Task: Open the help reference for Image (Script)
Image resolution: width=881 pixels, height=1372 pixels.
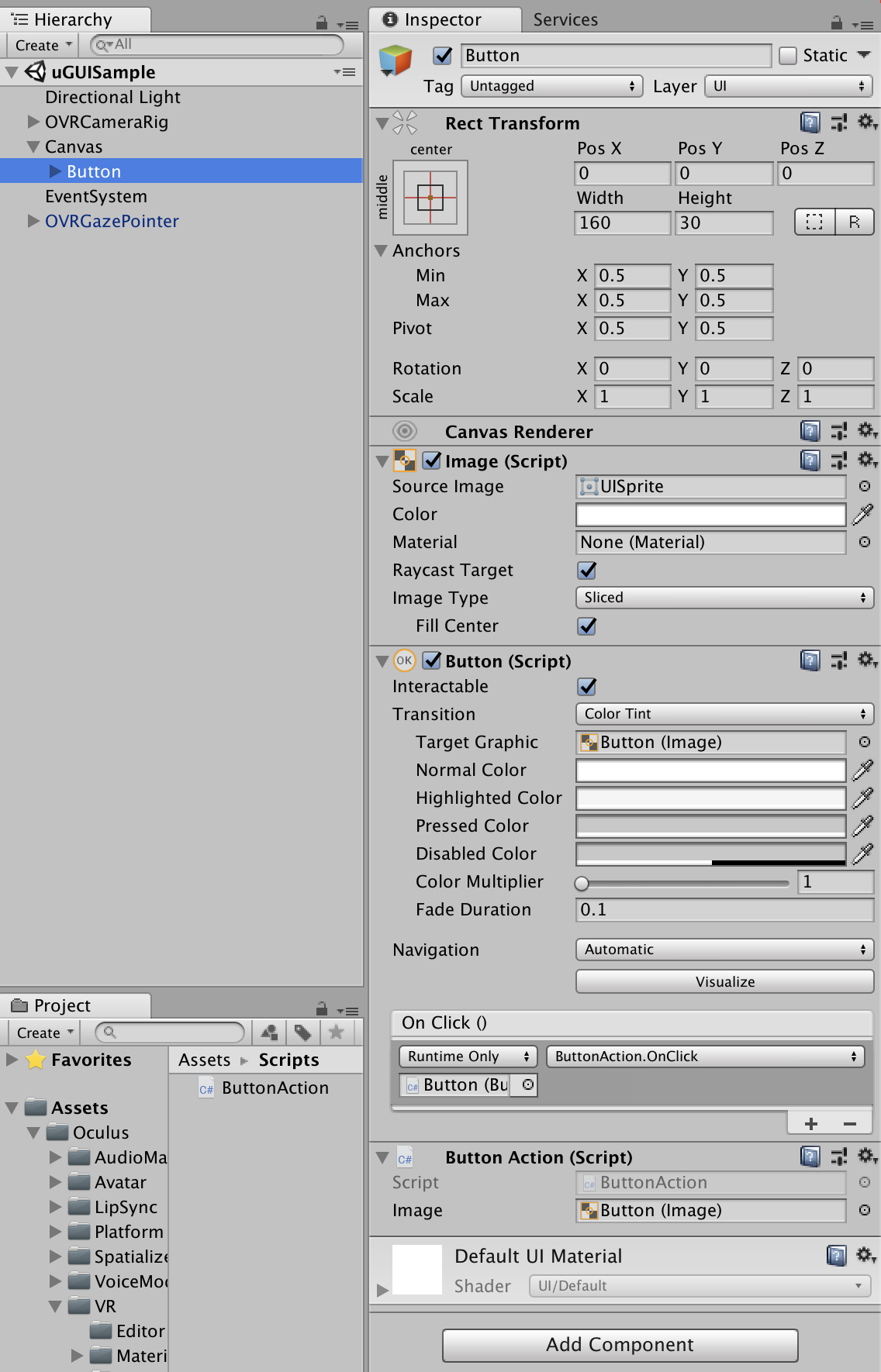Action: point(810,460)
